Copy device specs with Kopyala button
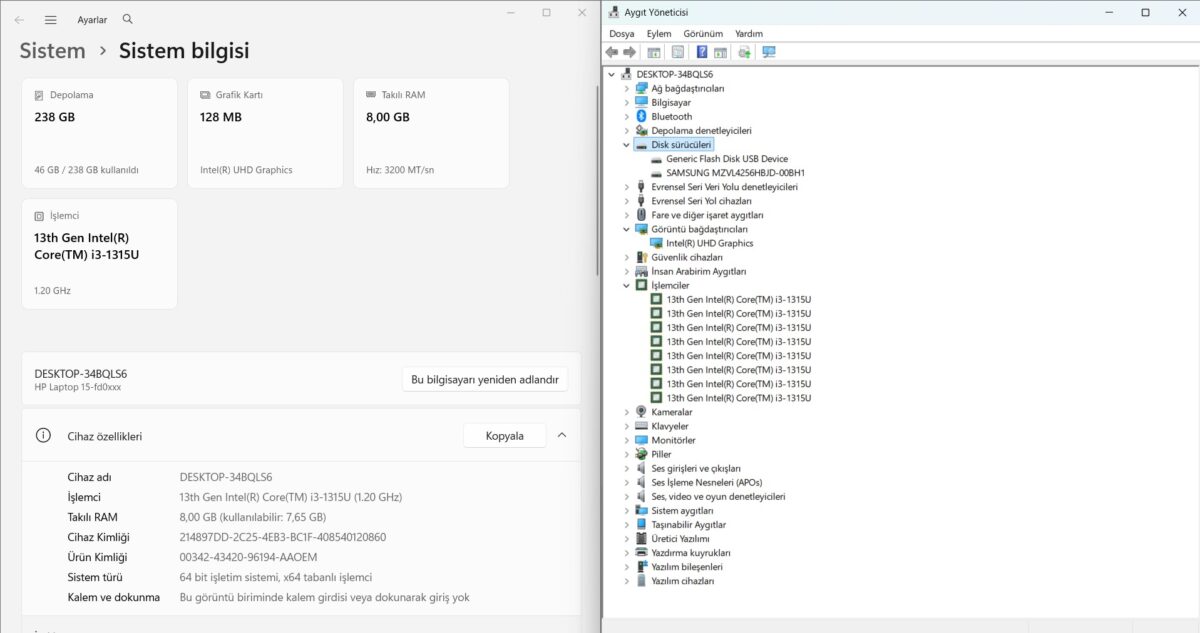 [505, 435]
